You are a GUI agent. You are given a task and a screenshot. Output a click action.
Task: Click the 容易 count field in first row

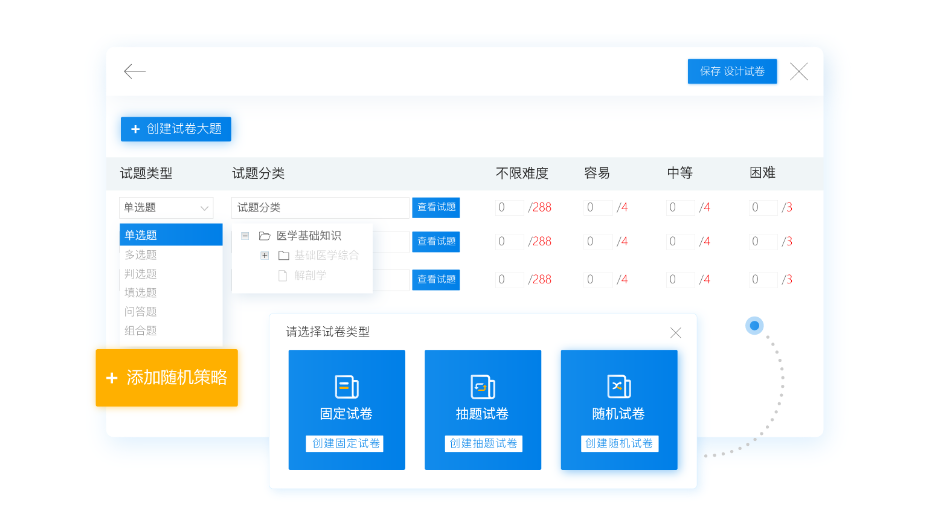(598, 208)
